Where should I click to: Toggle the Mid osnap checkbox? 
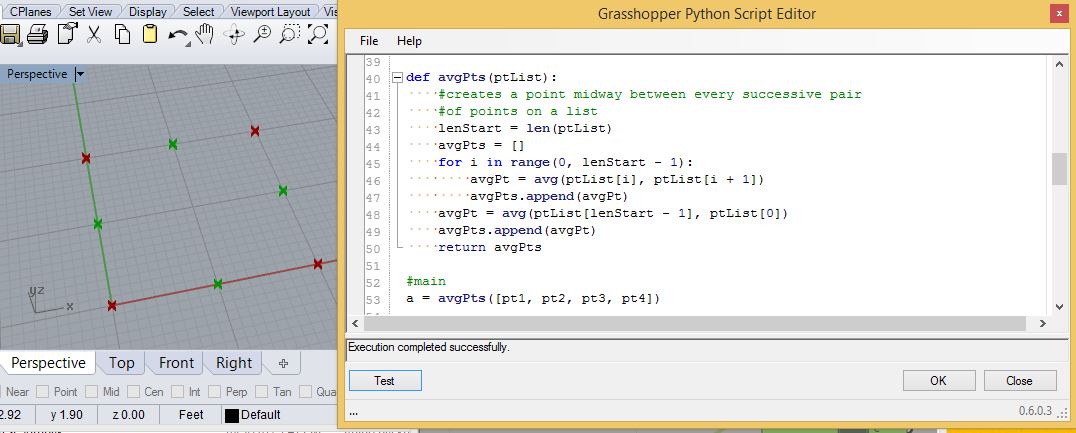pyautogui.click(x=93, y=392)
